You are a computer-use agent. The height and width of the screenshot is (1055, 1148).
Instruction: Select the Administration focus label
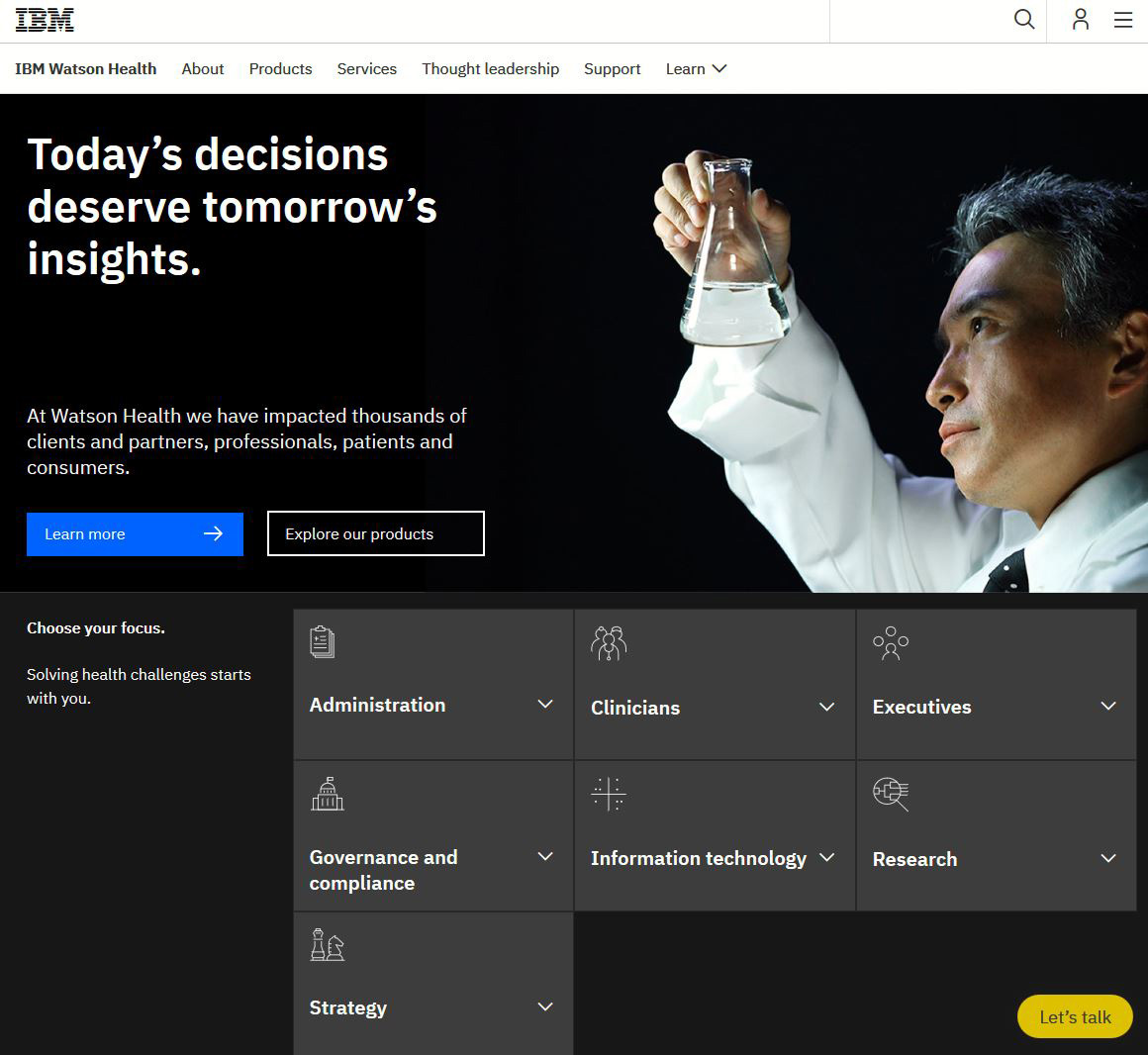(x=377, y=705)
